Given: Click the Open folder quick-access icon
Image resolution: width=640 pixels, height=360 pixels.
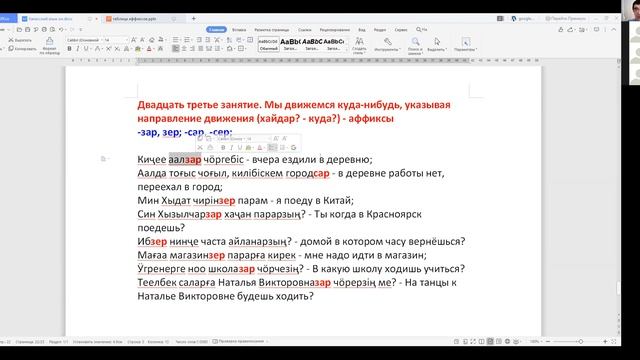Looking at the screenshot, I should [x=19, y=29].
